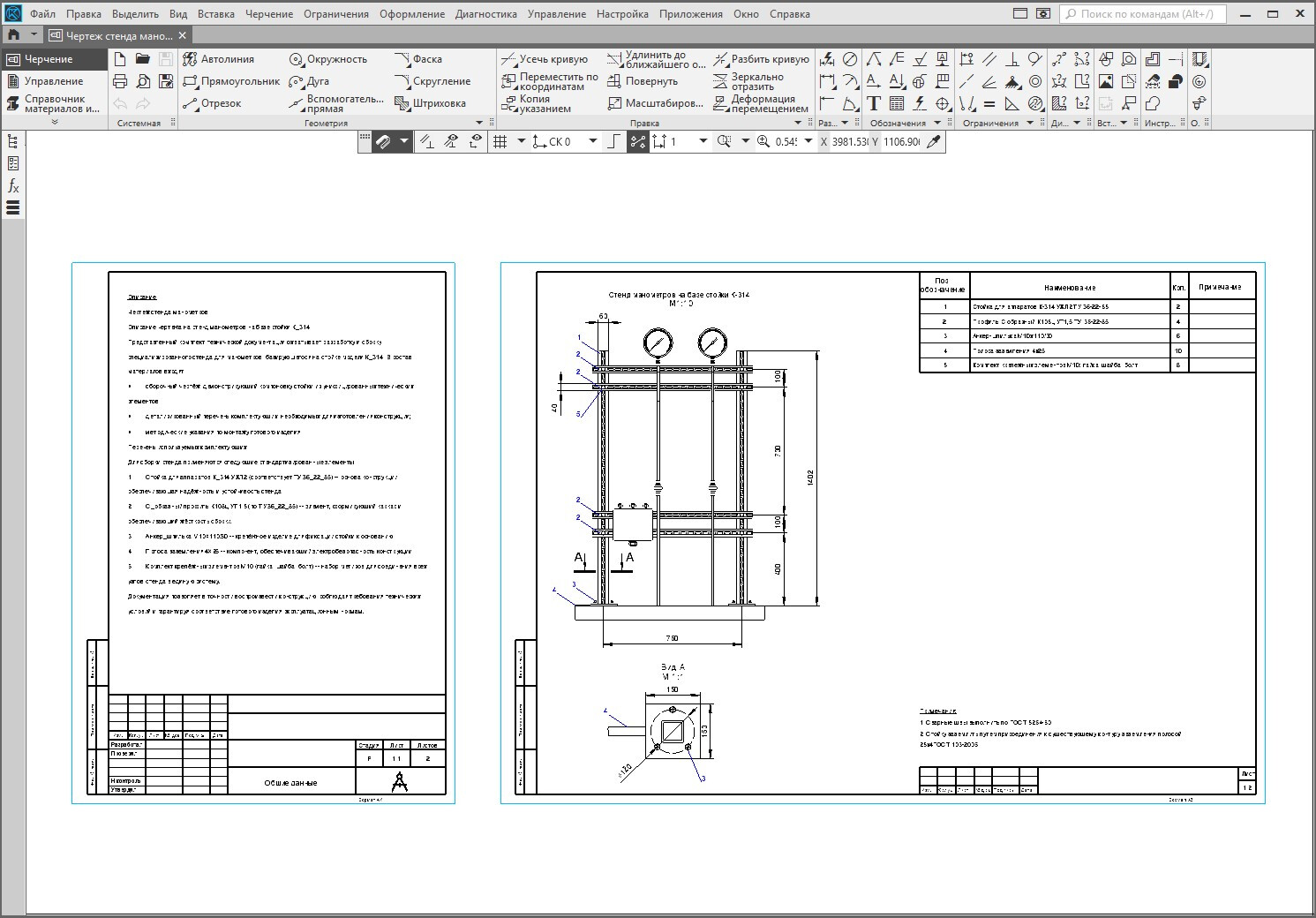
Task: Toggle the magnet snapping button
Action: (383, 141)
